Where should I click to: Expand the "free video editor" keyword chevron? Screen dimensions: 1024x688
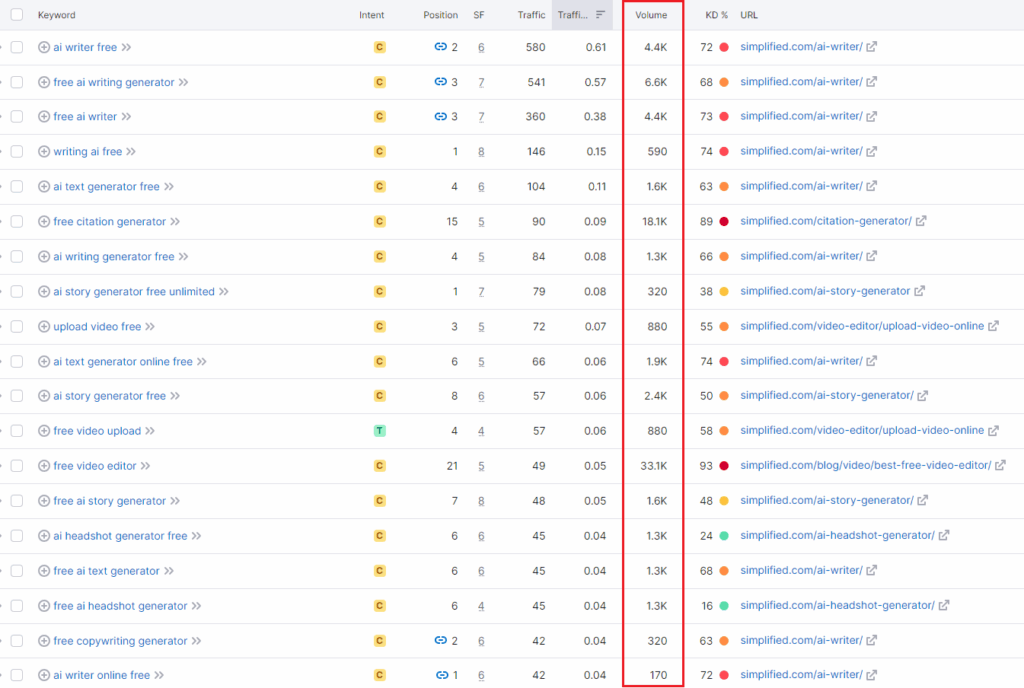click(147, 465)
